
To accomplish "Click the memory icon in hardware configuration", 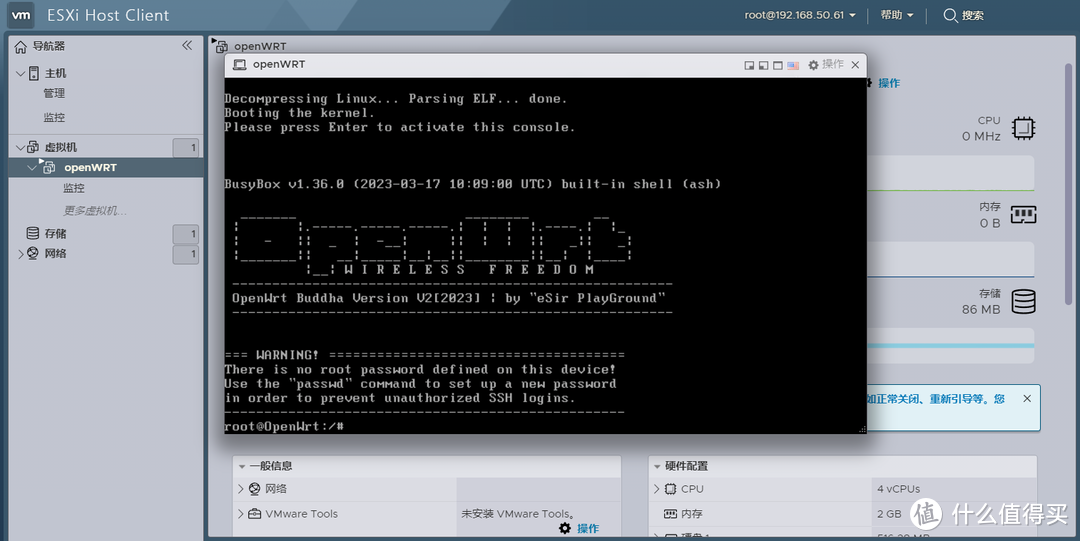I will click(x=670, y=514).
